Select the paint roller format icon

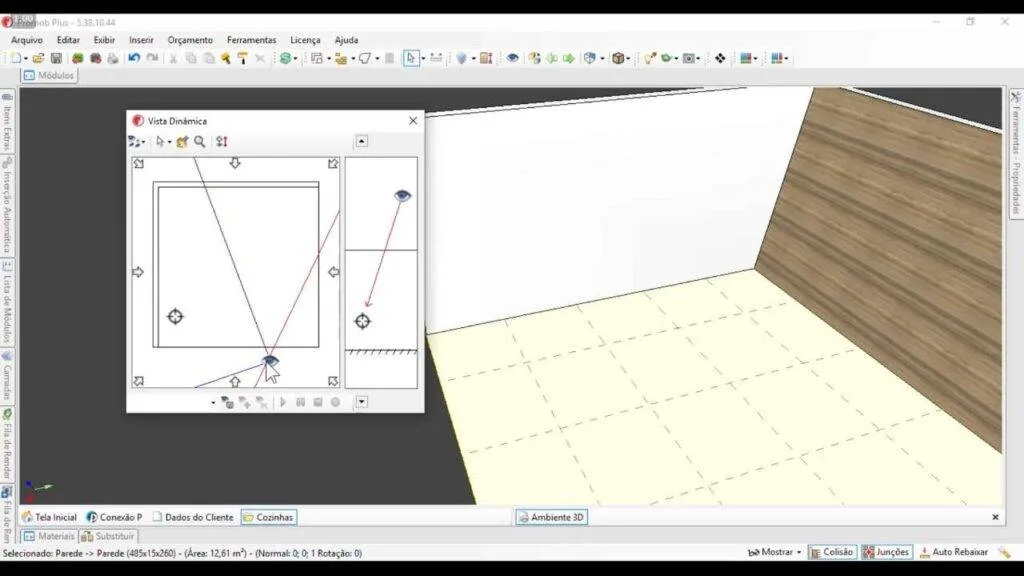coord(242,58)
